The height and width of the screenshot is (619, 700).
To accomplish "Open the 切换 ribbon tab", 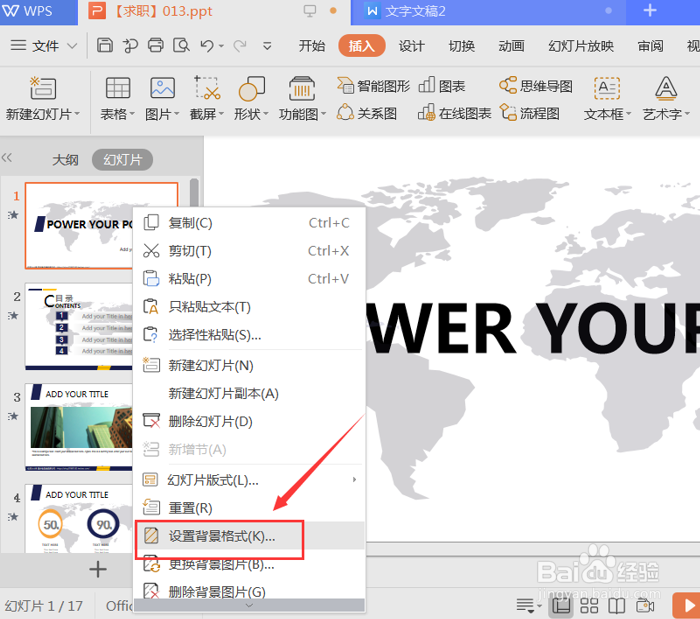I will [461, 46].
